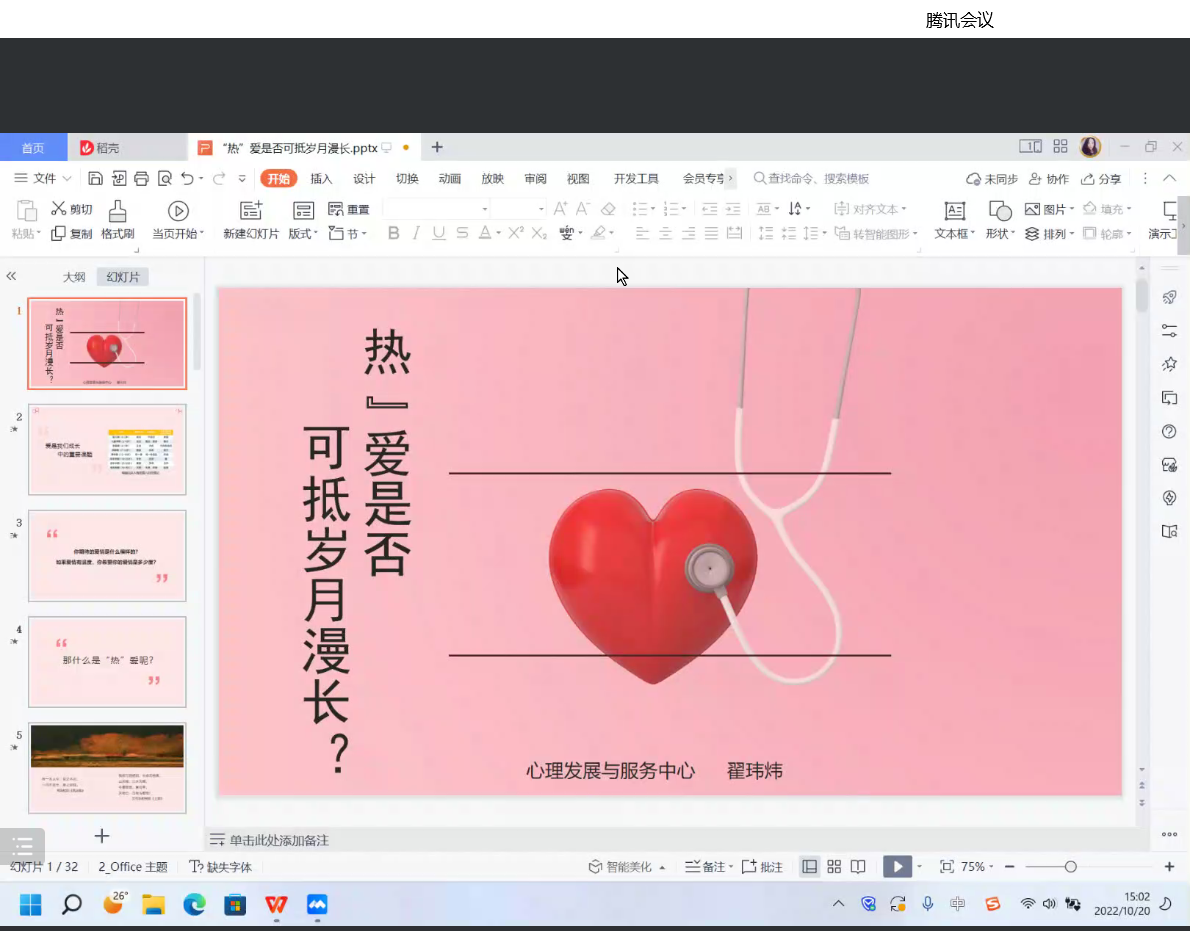Open the 75% zoom level dropdown
Screen dimensions: 1190x931
[x=978, y=867]
